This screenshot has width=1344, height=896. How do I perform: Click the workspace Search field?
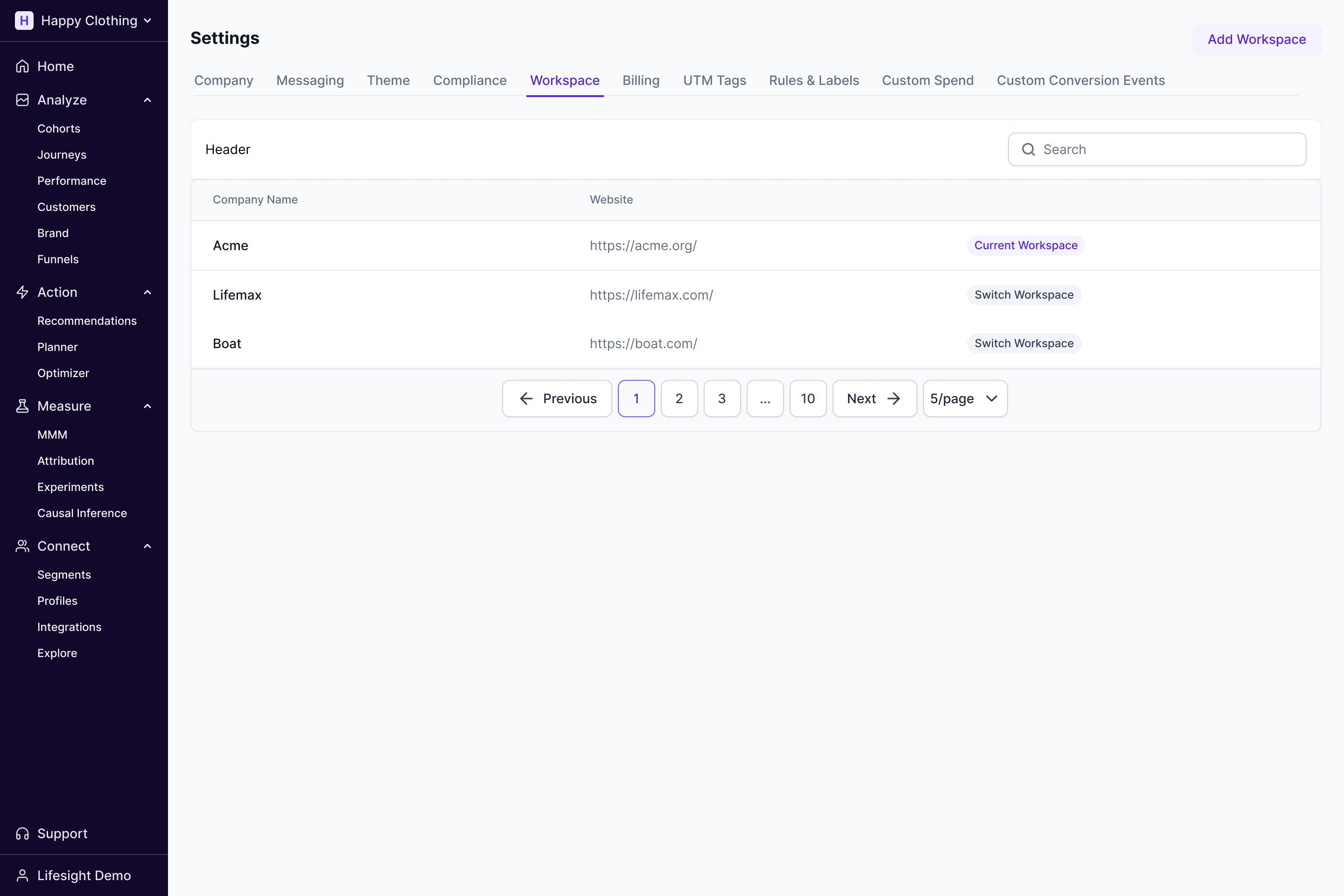[1166, 149]
